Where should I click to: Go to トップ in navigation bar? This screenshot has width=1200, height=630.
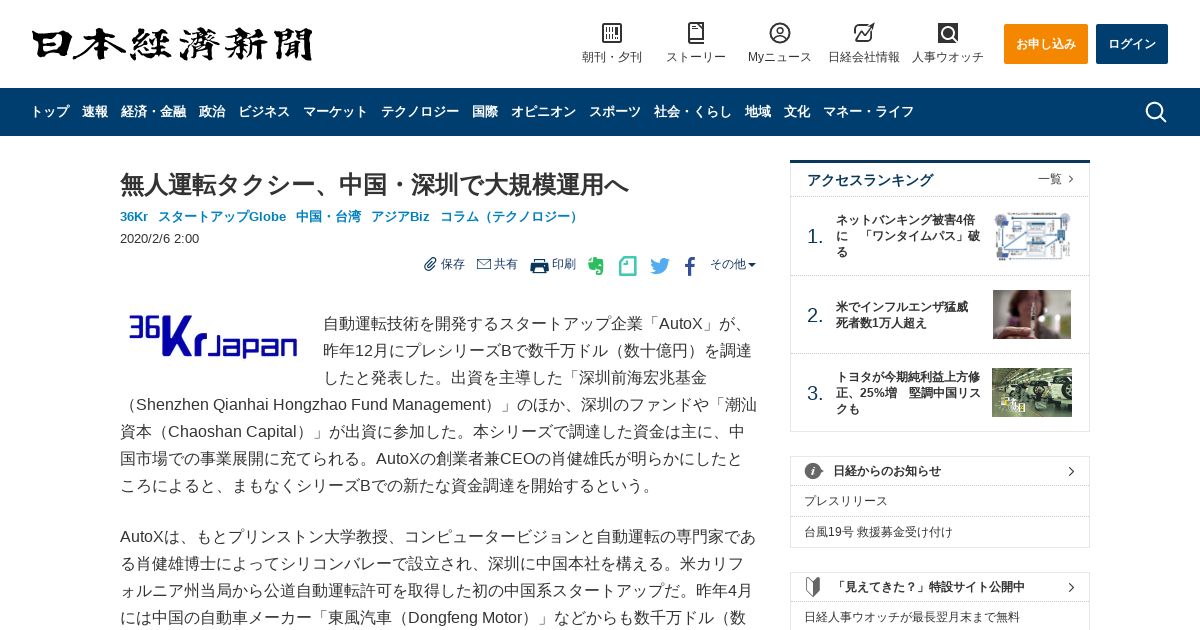pos(50,112)
